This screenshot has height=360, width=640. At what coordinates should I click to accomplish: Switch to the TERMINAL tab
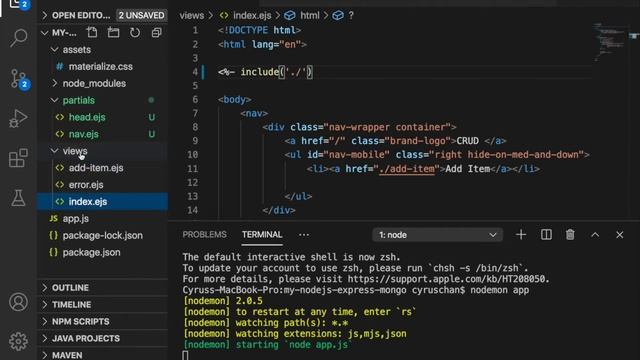coord(262,235)
